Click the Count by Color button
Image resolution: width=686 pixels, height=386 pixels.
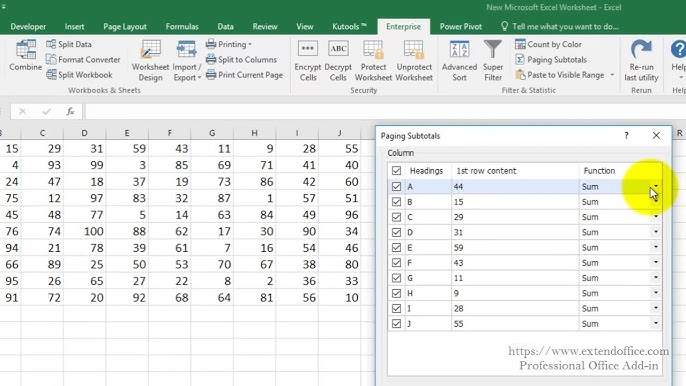click(548, 44)
